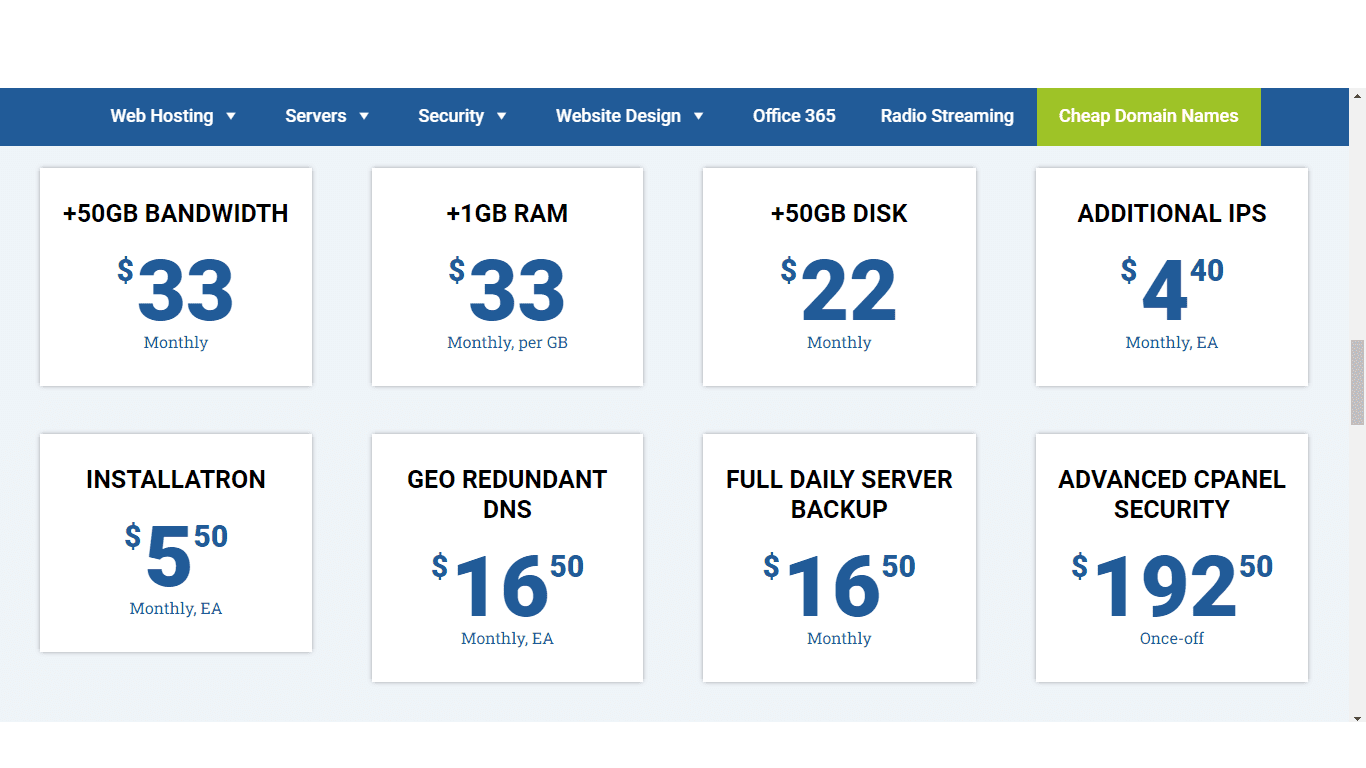Image resolution: width=1366 pixels, height=768 pixels.
Task: Select the Full Daily Server Backup card
Action: tap(839, 558)
